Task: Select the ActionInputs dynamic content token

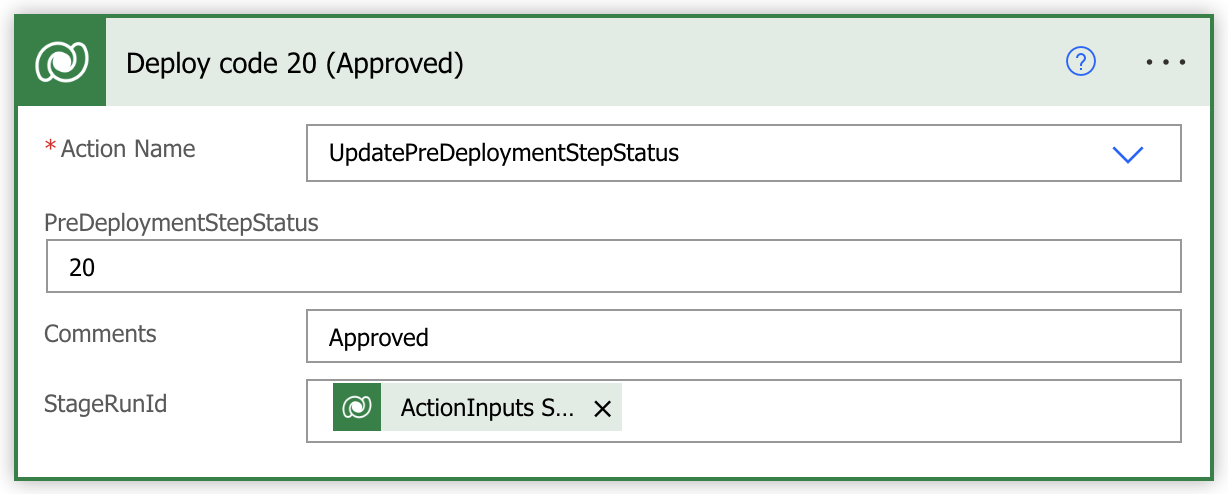Action: pos(477,407)
